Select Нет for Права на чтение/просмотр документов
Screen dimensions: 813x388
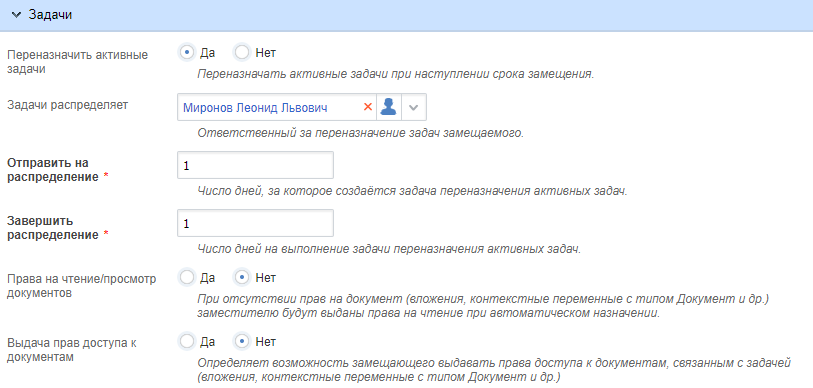243,278
